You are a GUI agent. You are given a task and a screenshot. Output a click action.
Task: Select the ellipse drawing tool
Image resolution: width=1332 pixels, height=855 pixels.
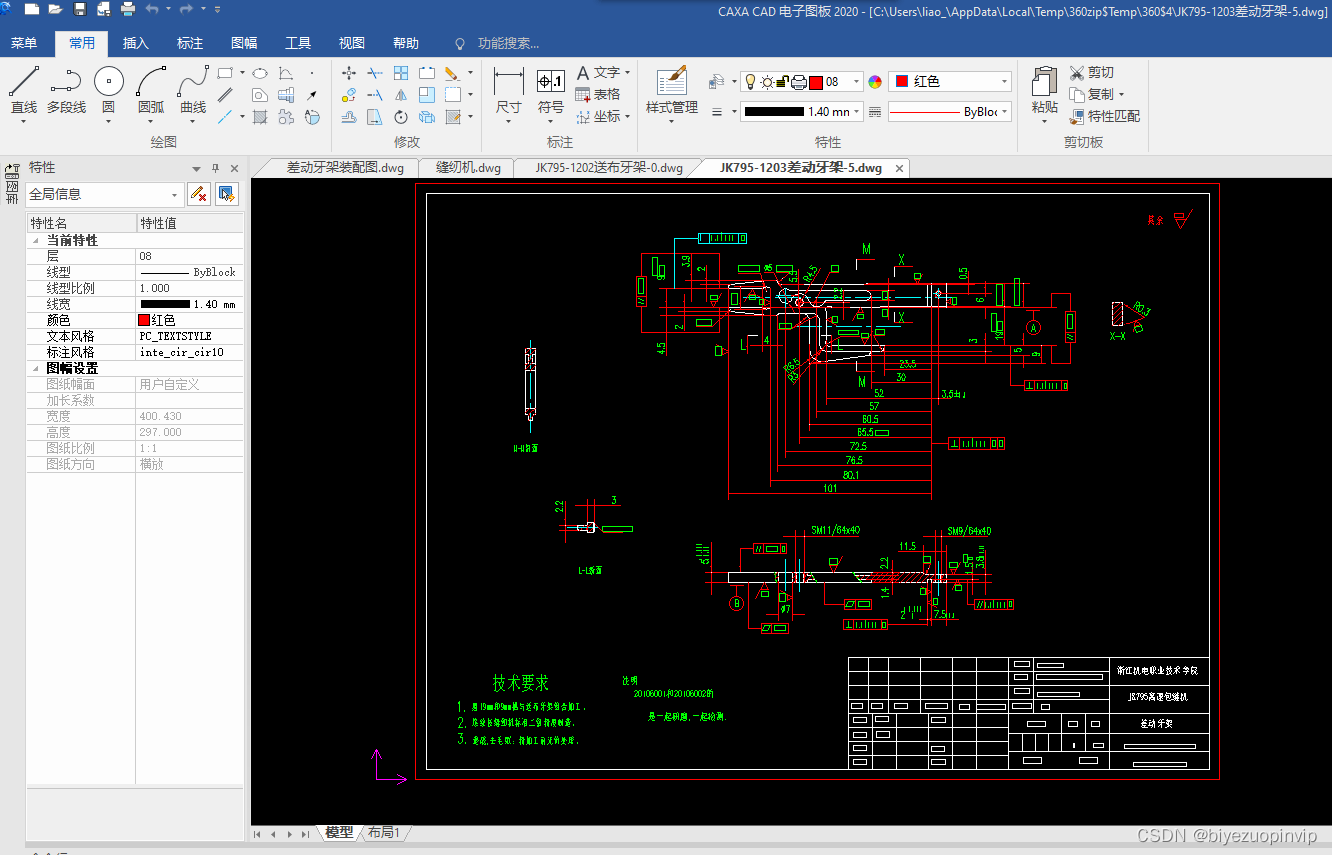[259, 73]
